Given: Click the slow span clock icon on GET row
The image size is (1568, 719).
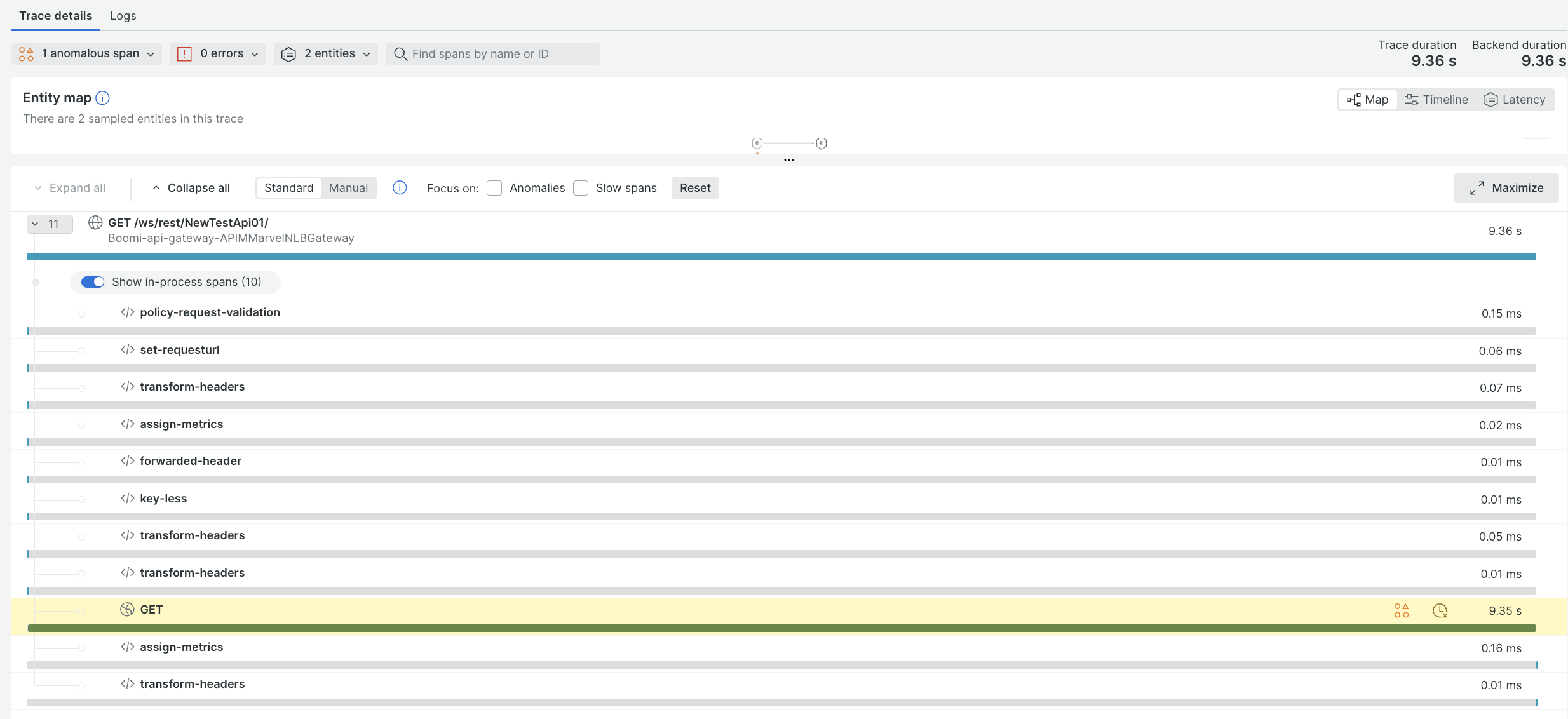Looking at the screenshot, I should click(1440, 610).
